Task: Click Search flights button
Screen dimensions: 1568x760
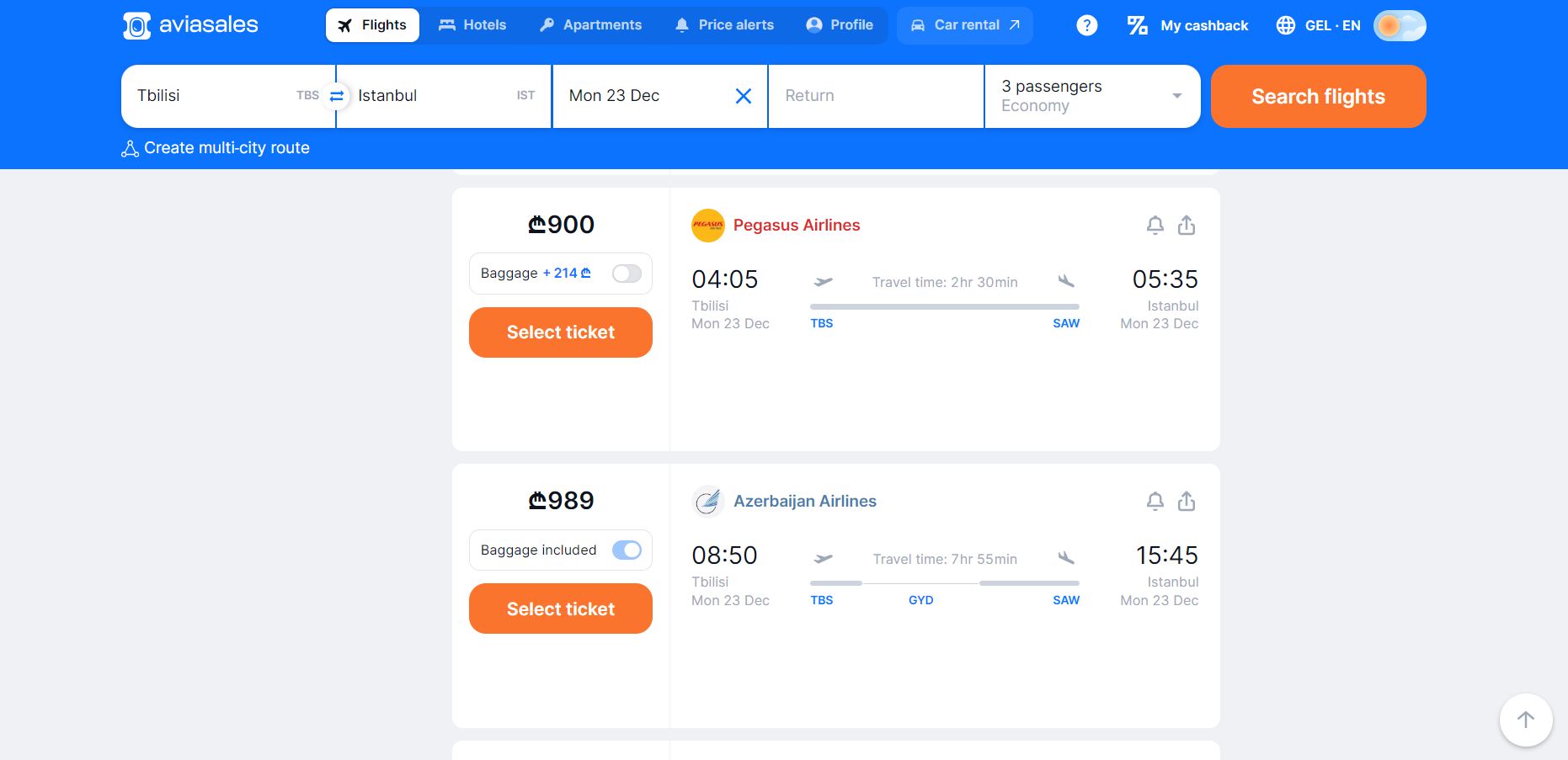Action: (x=1319, y=96)
